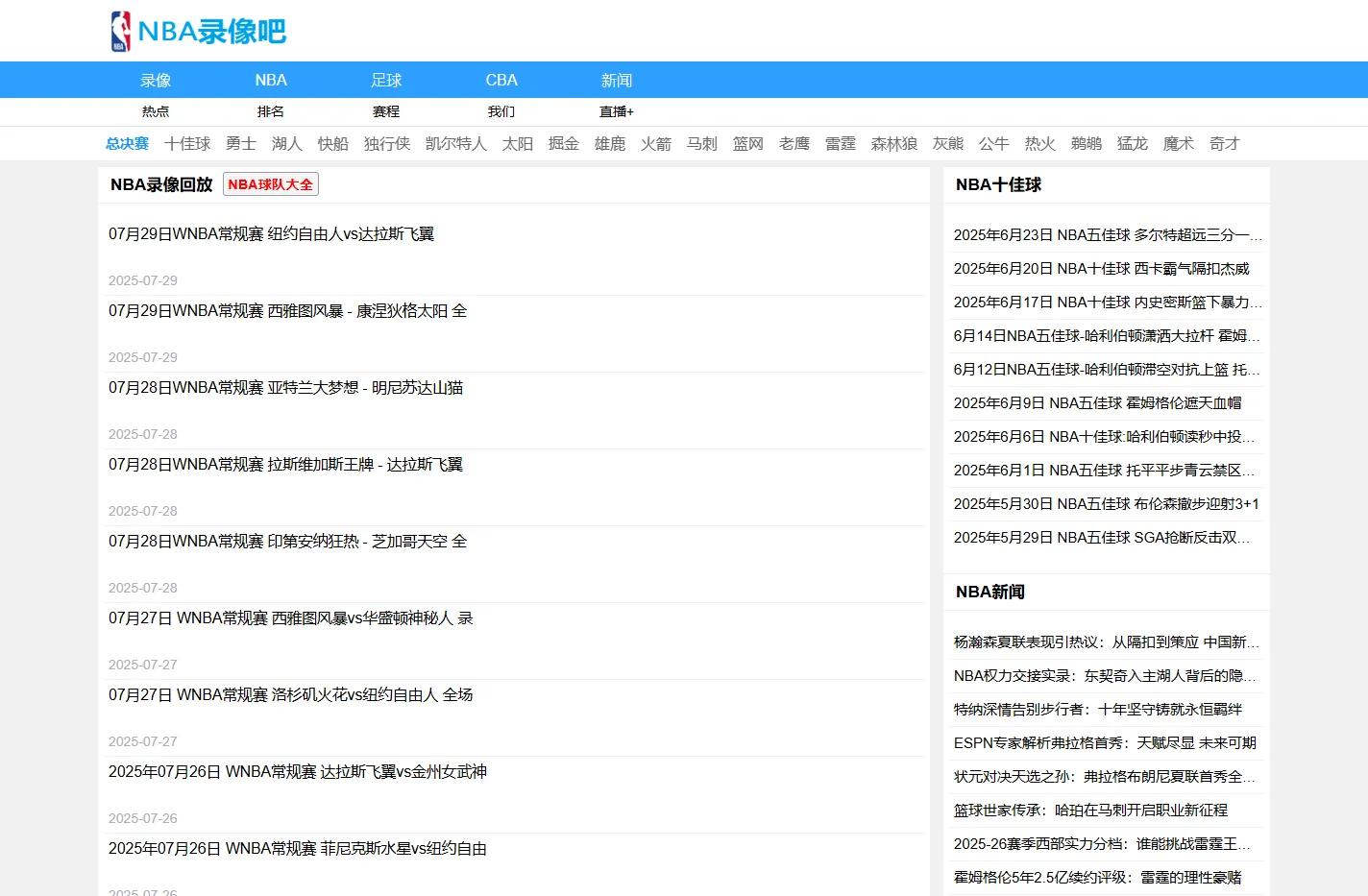1368x896 pixels.
Task: Open 6月1日 托平平步青云 highlight
Action: pos(1105,471)
